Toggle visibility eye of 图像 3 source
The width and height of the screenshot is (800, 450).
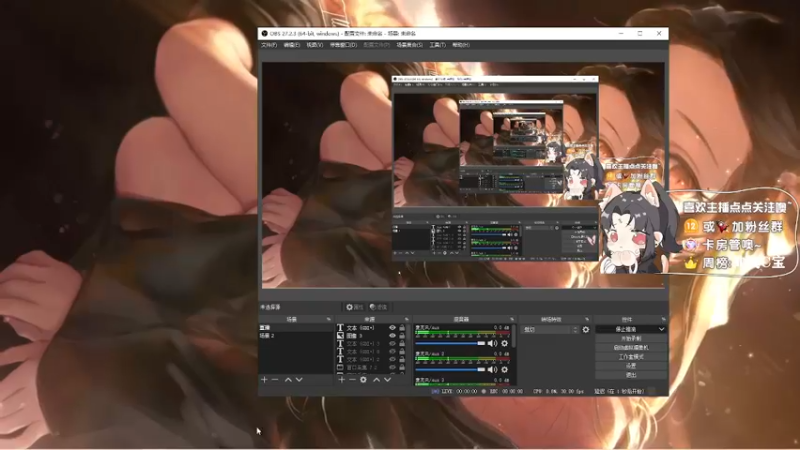pos(392,336)
